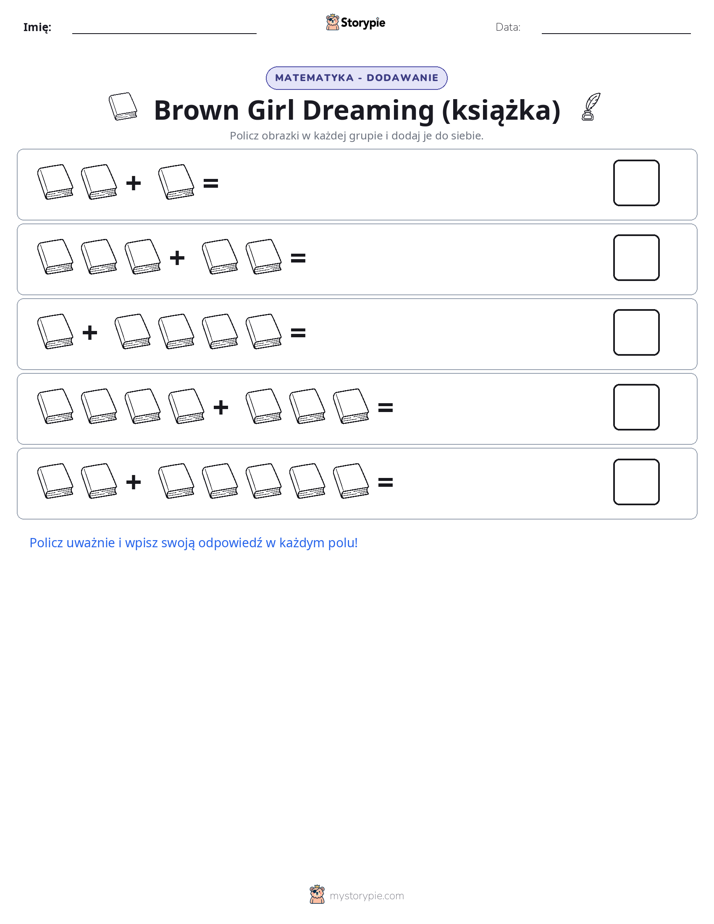Click the Brown Girl Dreaming (książka) title
The width and height of the screenshot is (714, 924).
[357, 110]
